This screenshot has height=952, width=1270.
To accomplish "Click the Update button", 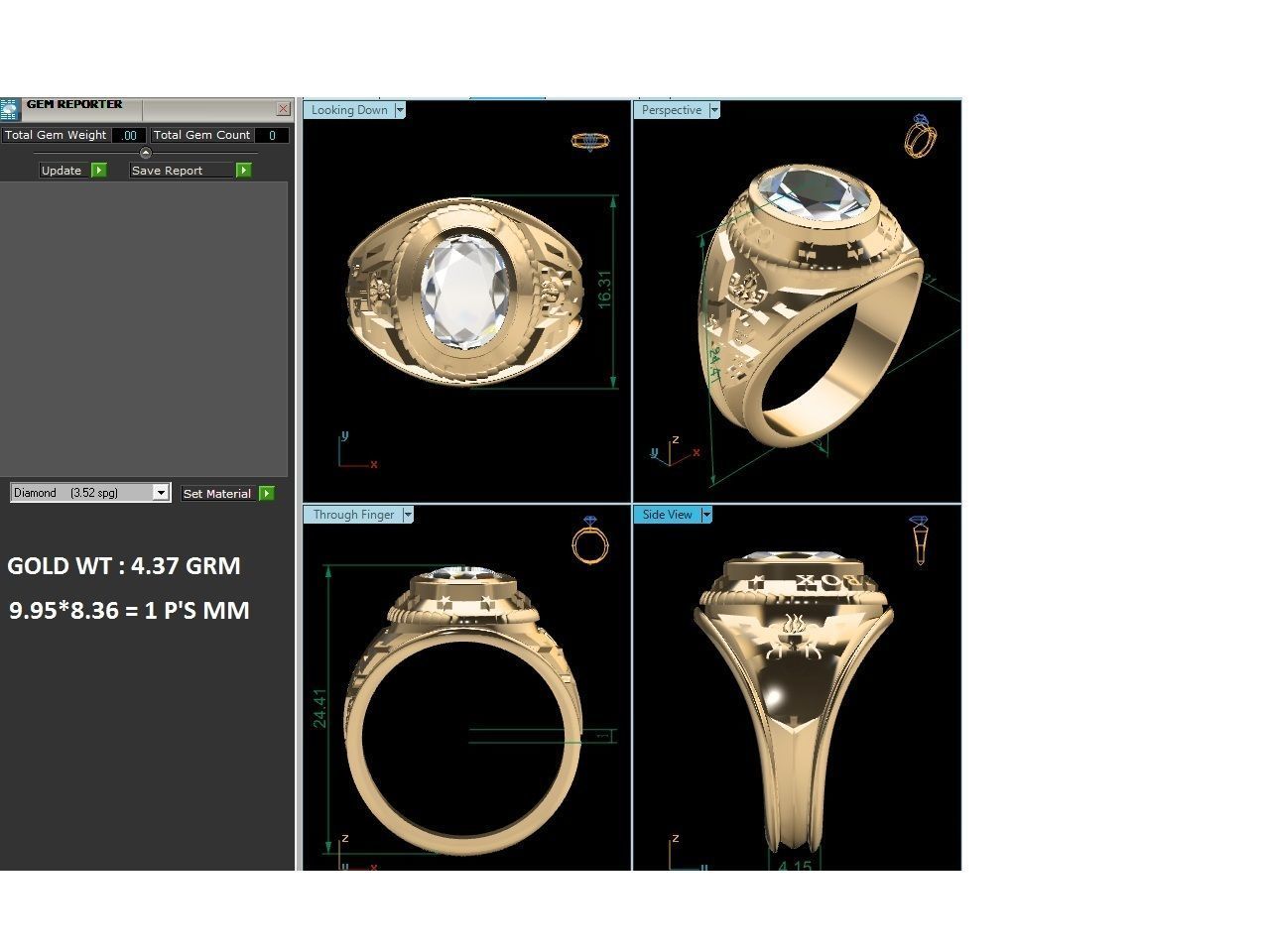I will pos(64,171).
